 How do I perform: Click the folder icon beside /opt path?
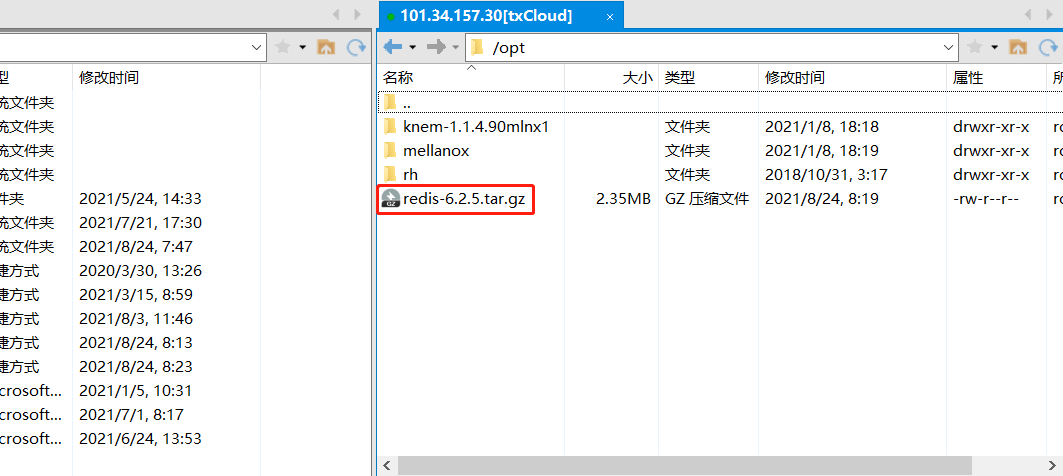point(478,47)
